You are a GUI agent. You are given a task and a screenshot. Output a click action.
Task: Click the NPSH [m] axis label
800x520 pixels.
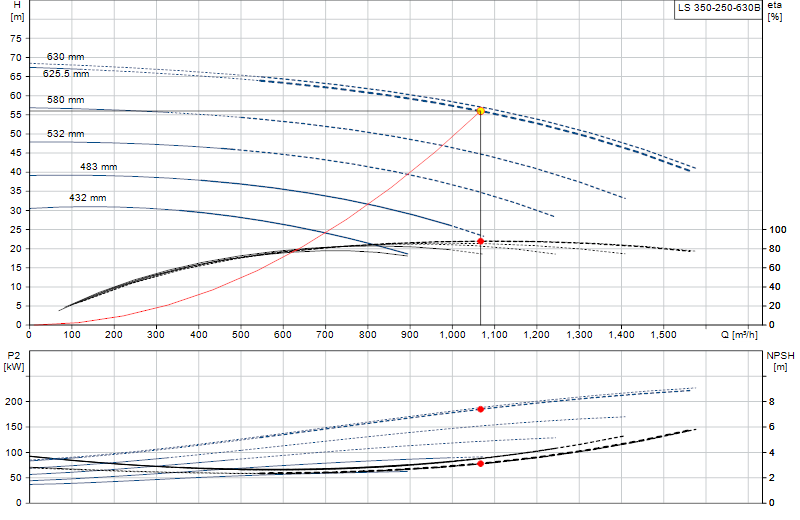[780, 361]
